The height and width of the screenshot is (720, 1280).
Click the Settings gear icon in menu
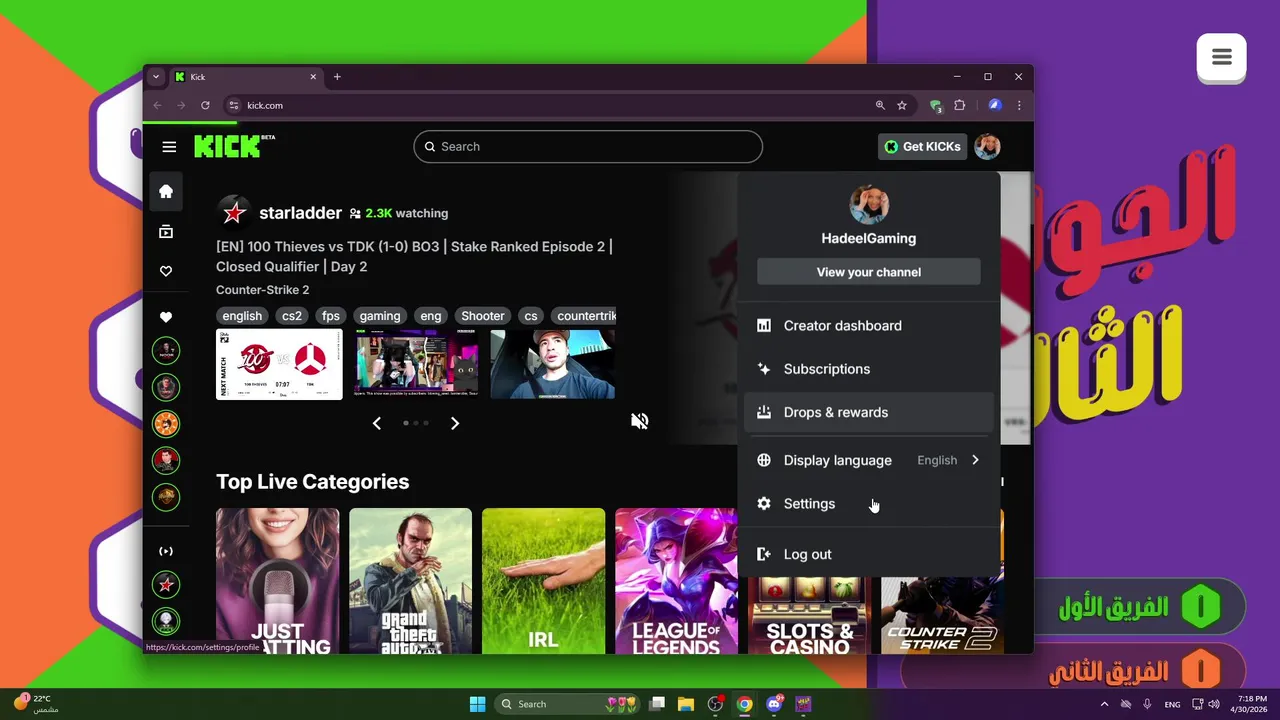pos(764,504)
